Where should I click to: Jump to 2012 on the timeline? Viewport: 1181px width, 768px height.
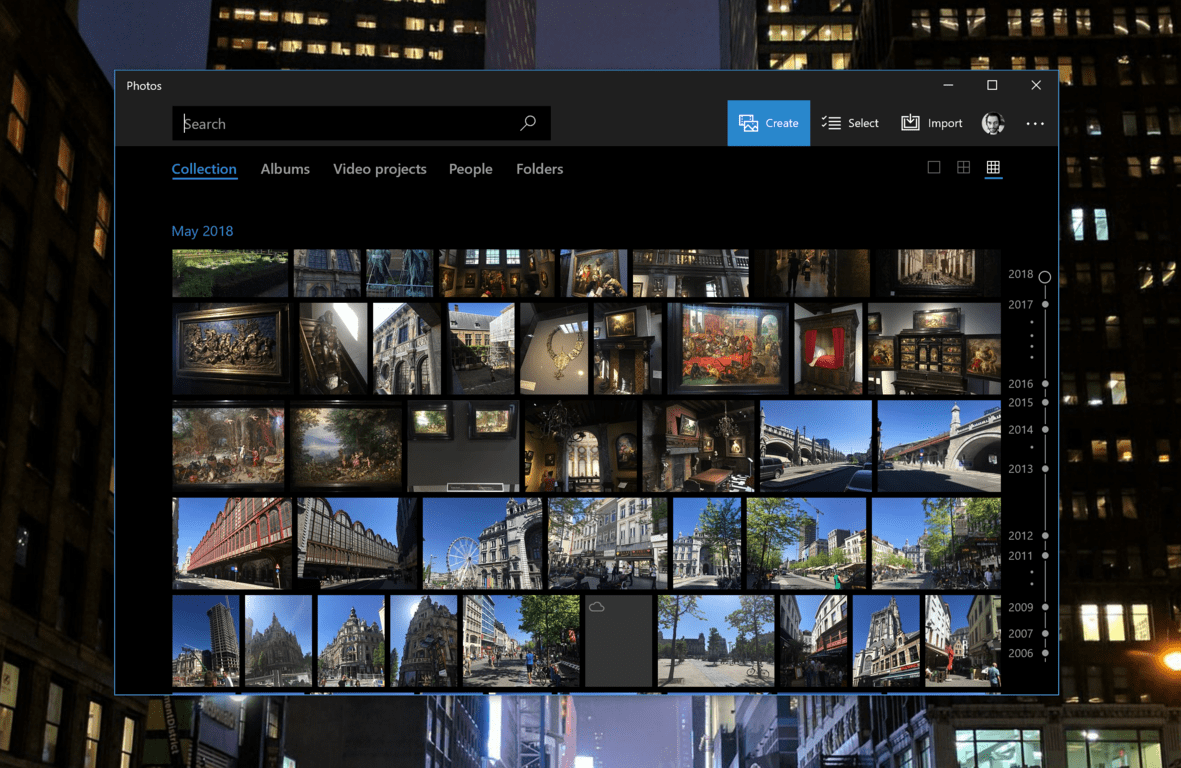tap(1021, 536)
